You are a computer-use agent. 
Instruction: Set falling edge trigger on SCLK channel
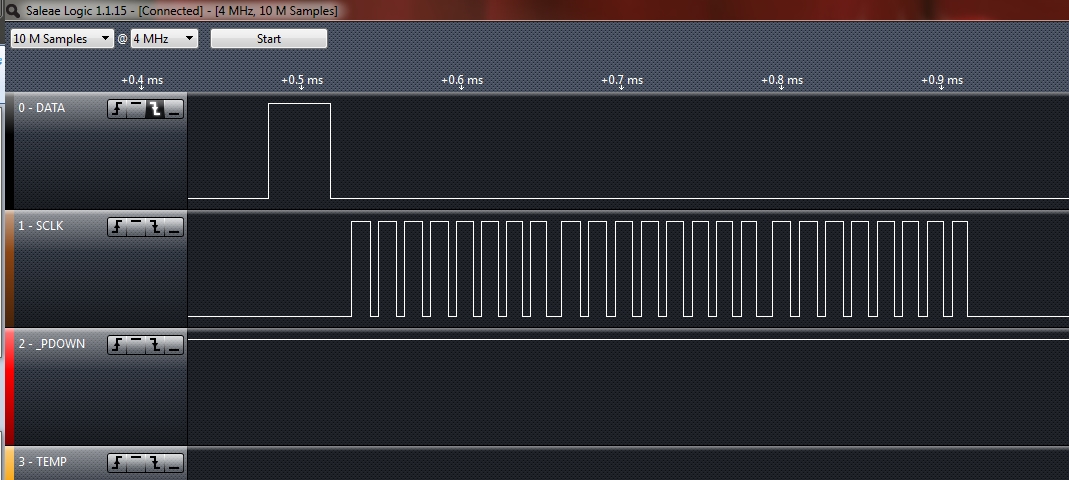(x=155, y=227)
